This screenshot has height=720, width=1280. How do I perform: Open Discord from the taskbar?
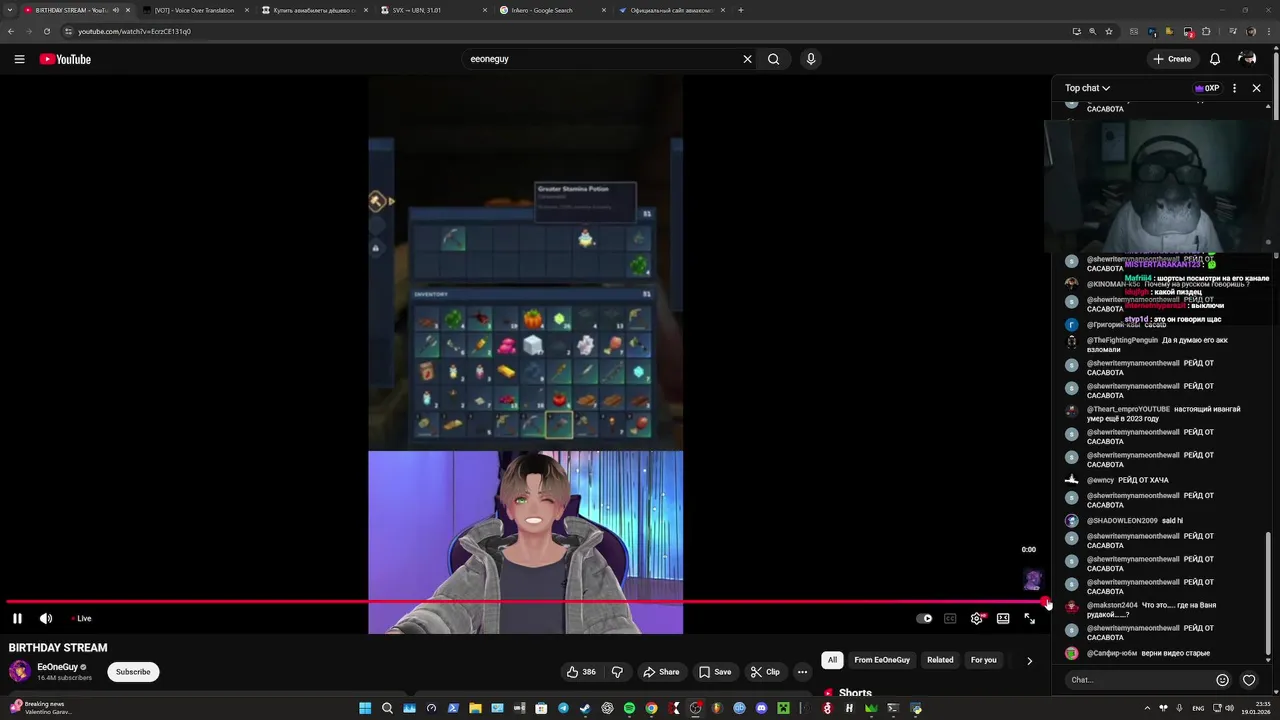tap(761, 708)
